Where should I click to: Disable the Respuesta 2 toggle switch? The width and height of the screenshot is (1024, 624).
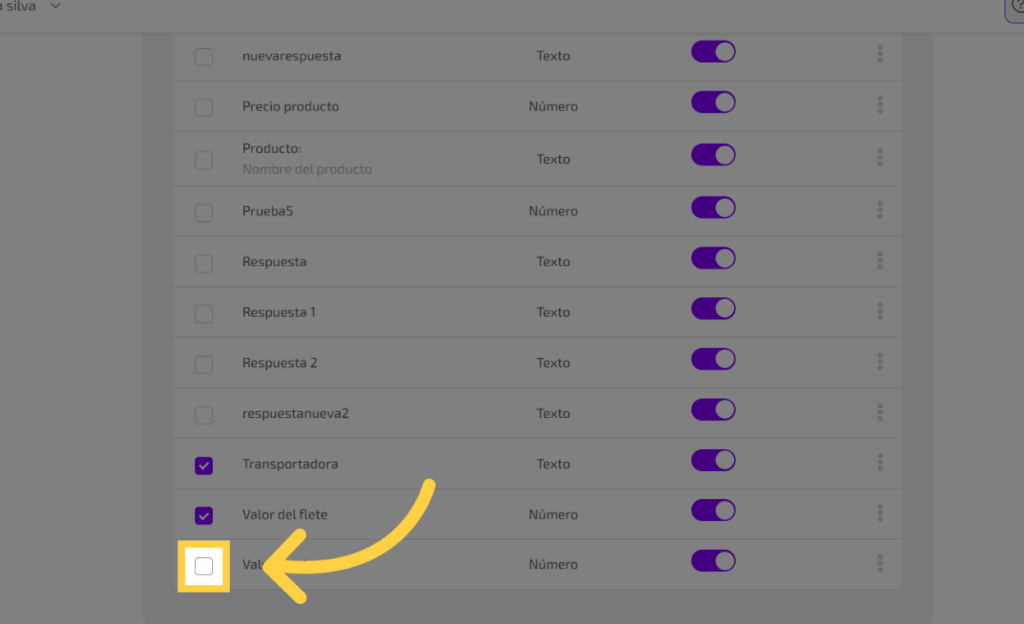[713, 360]
